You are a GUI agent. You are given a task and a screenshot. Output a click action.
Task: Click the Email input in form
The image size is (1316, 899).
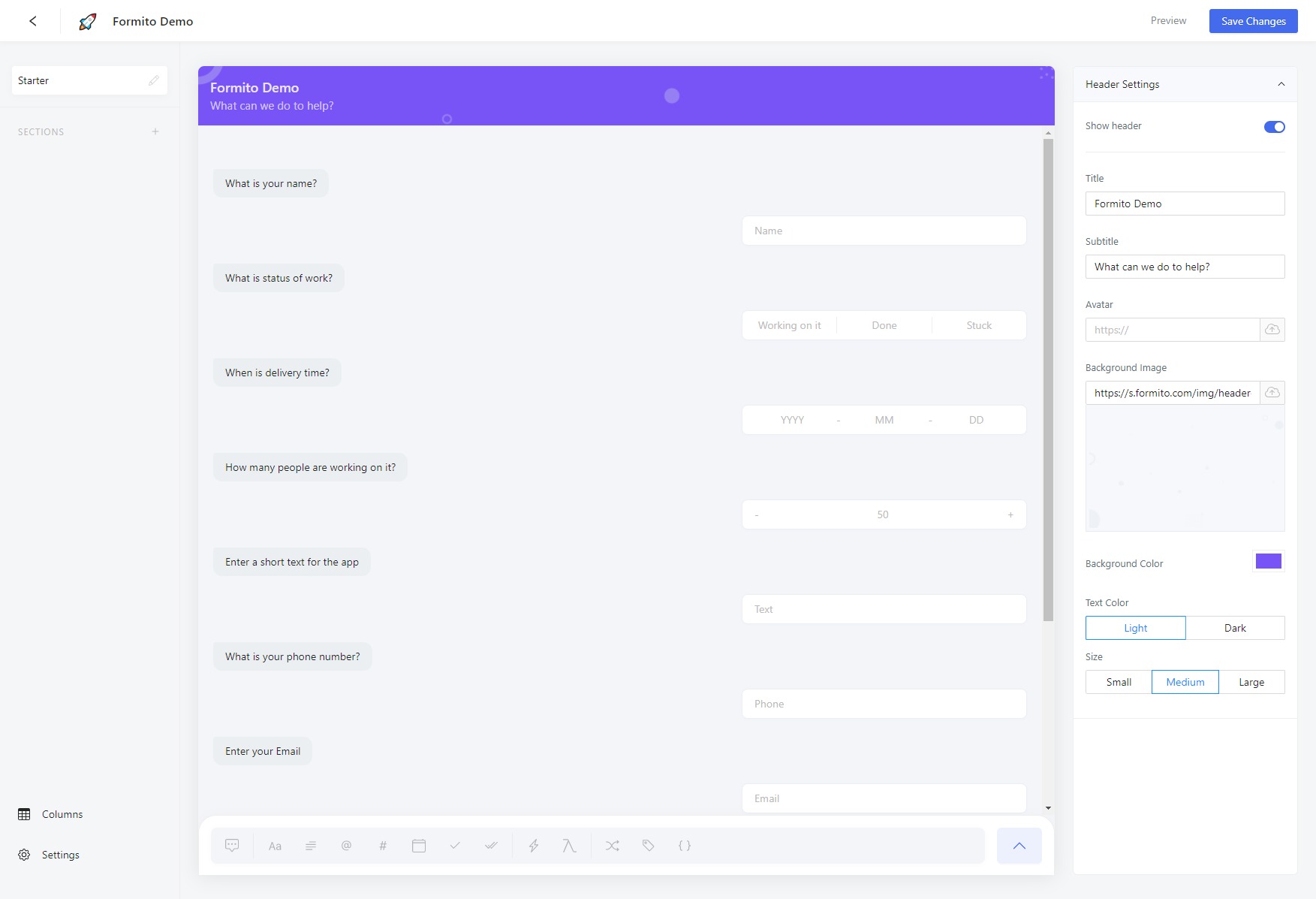point(884,798)
